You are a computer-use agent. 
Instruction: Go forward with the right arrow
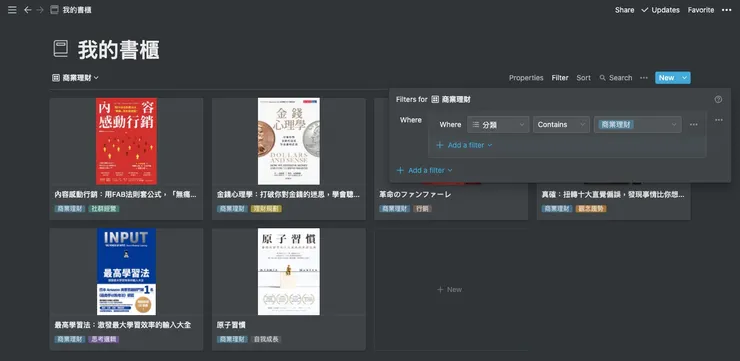click(40, 10)
